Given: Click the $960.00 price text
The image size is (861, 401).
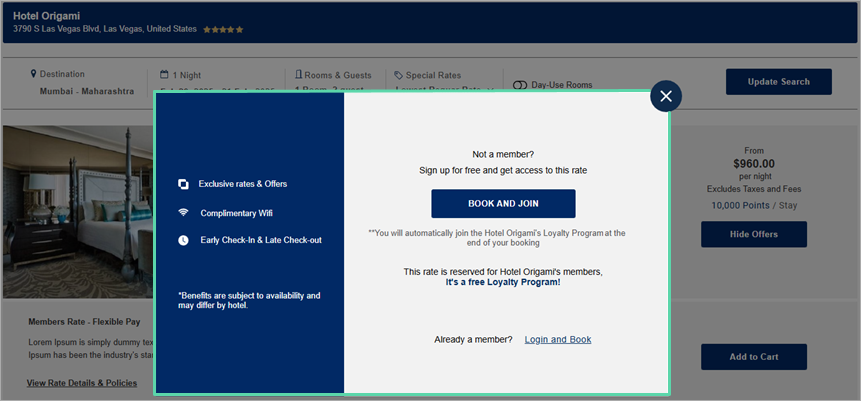Looking at the screenshot, I should click(x=754, y=164).
